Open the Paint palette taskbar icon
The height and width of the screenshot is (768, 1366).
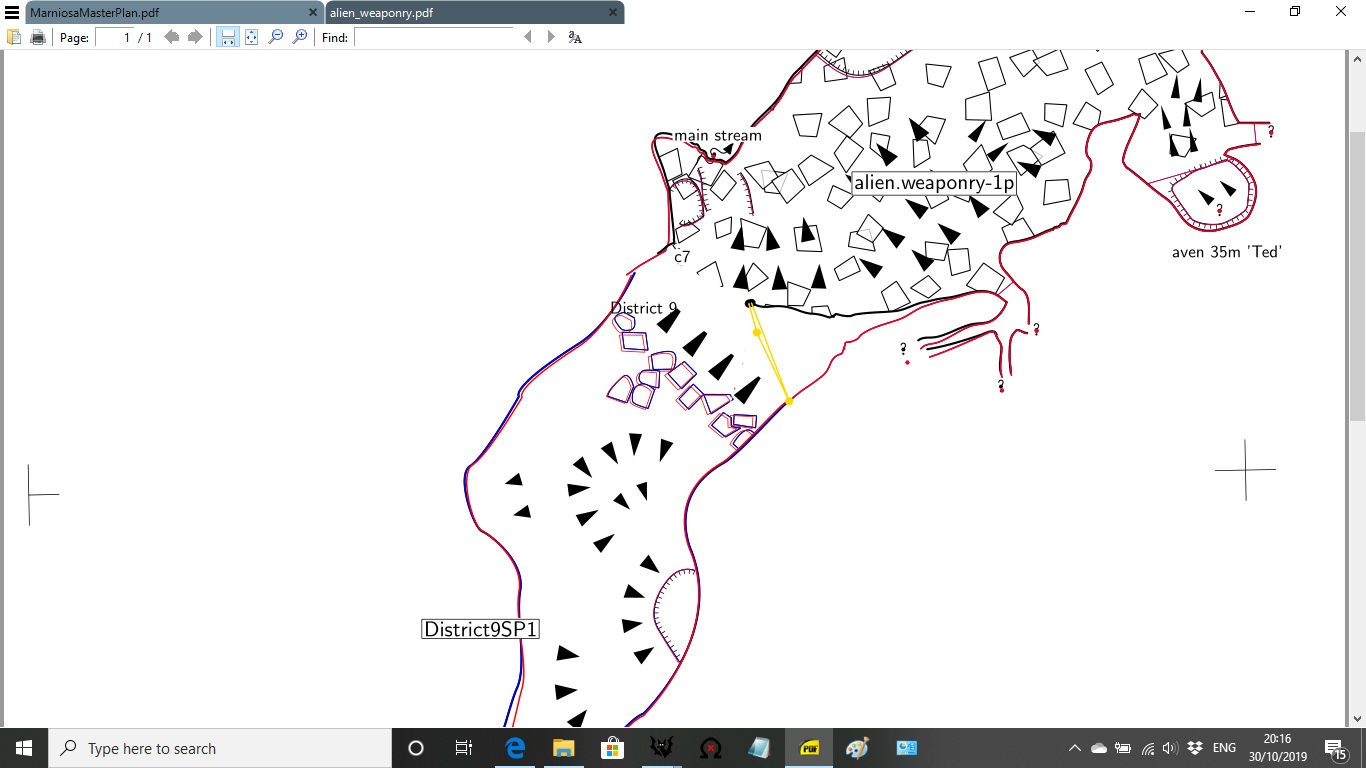857,748
